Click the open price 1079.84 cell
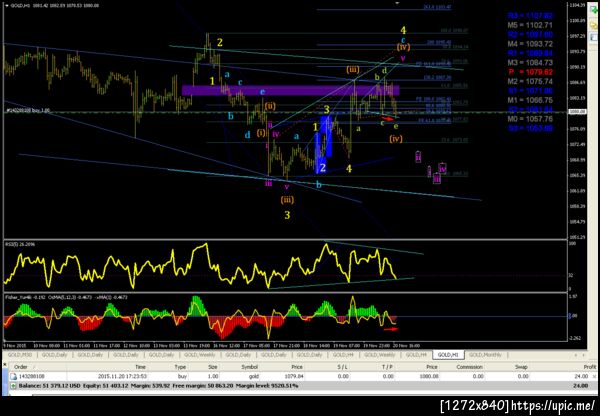The width and height of the screenshot is (600, 416). tap(295, 376)
